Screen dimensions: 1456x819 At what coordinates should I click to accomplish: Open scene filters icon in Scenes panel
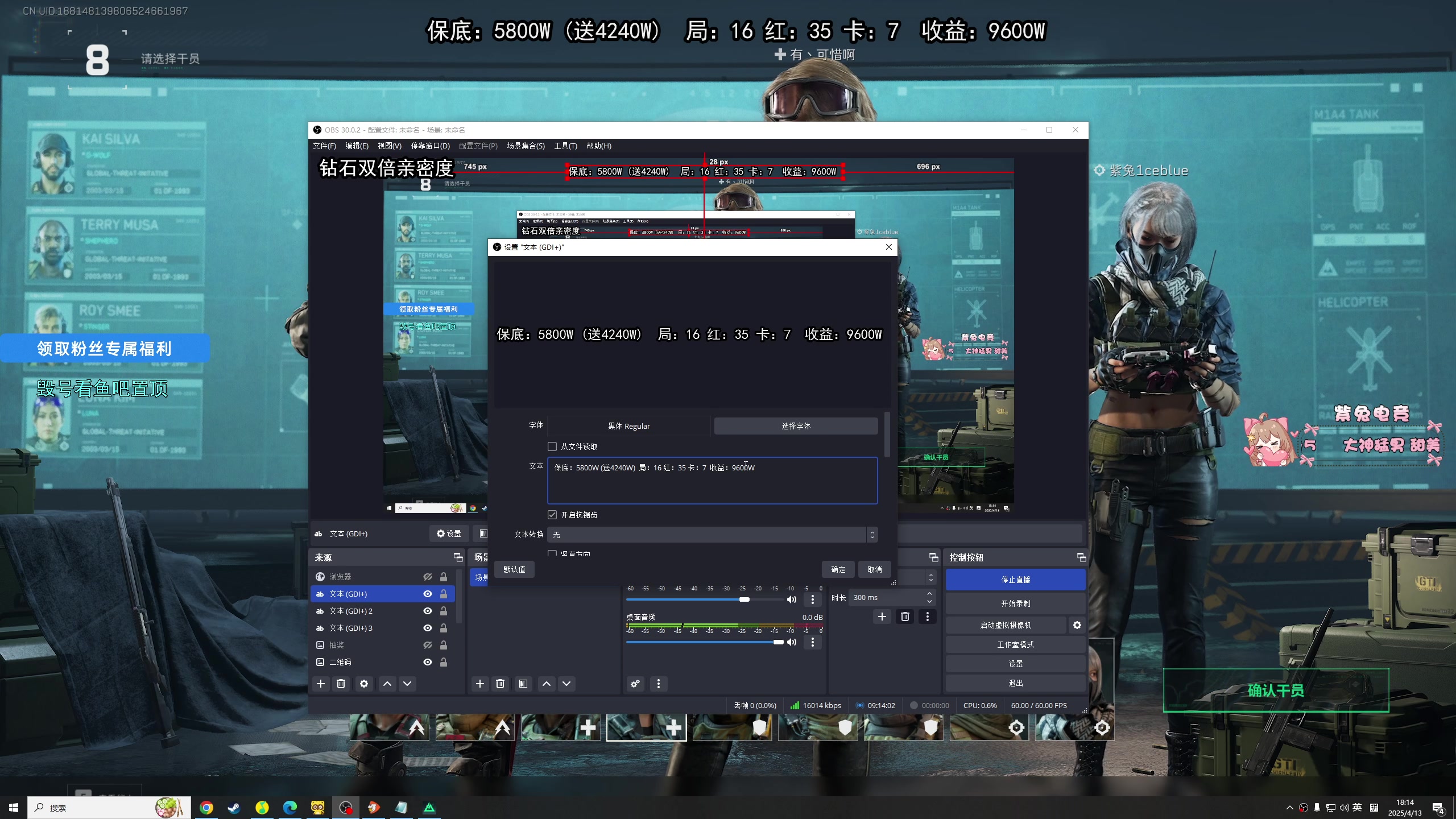(523, 684)
